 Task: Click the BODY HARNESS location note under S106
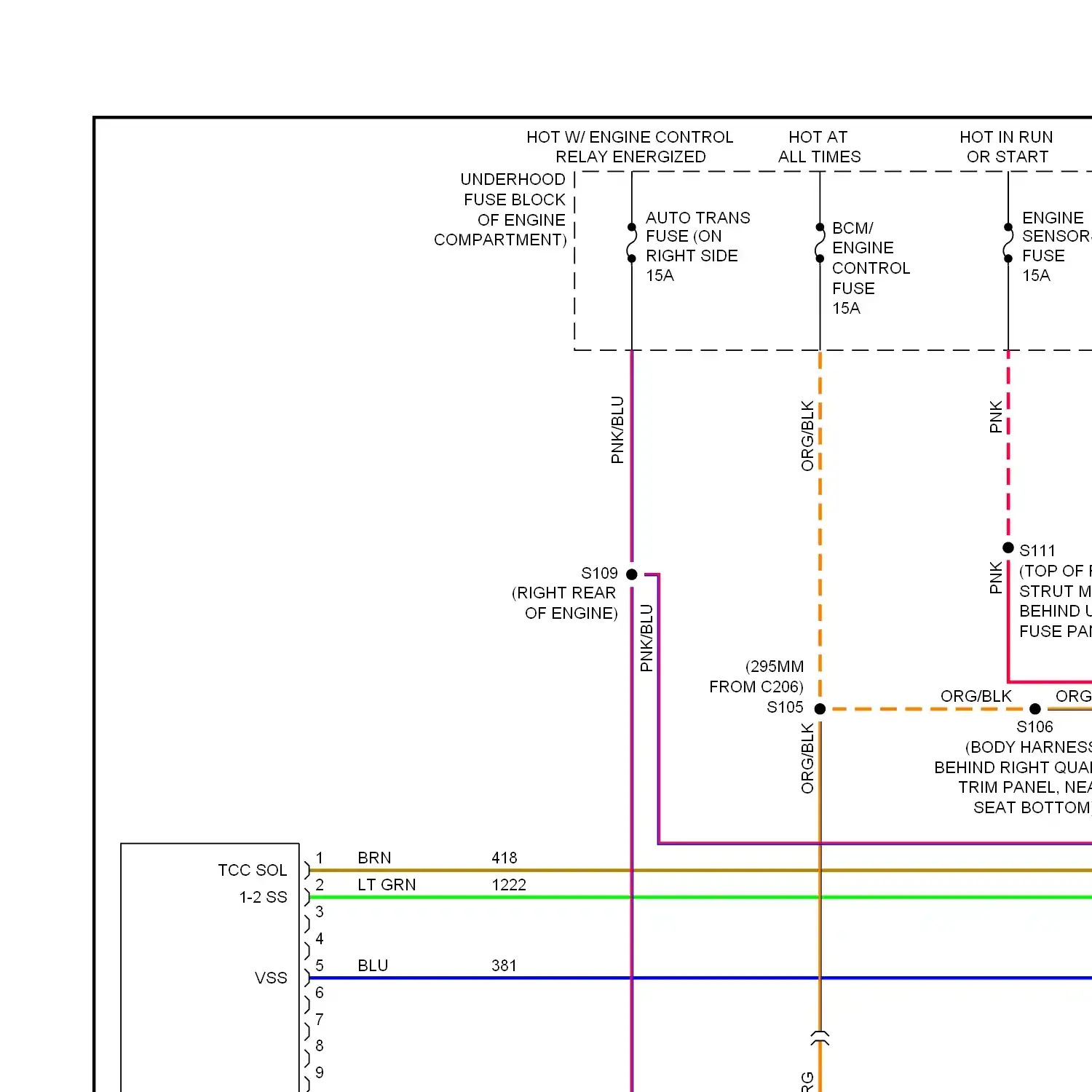click(1013, 778)
